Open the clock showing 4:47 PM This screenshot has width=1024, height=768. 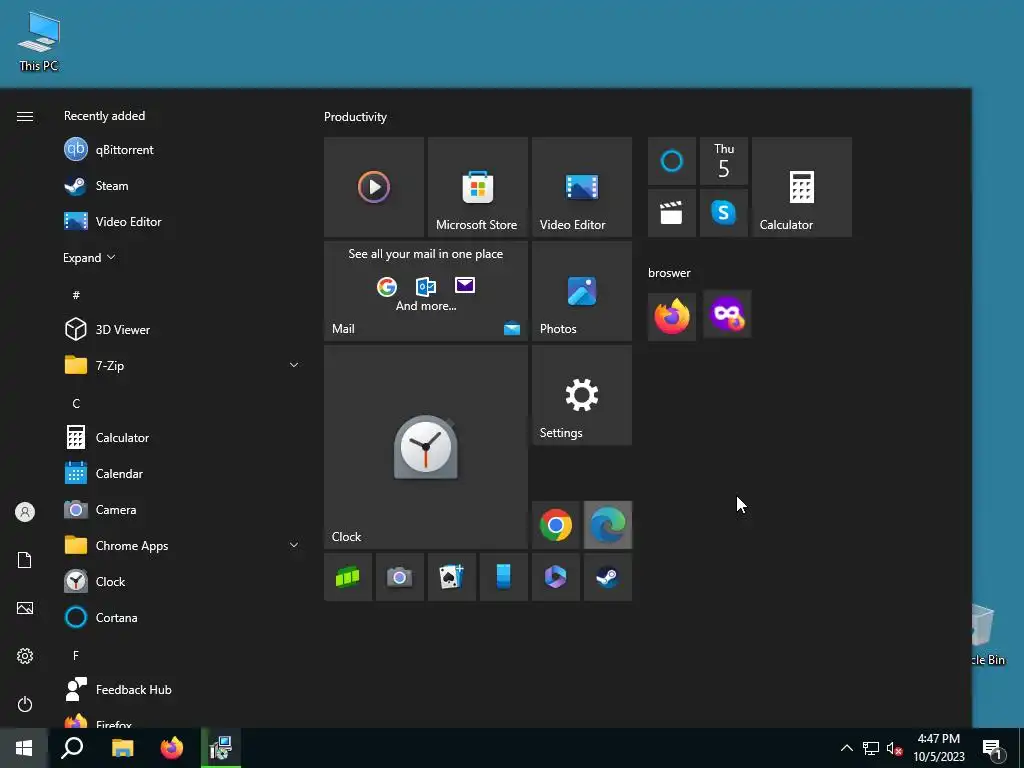tap(938, 748)
